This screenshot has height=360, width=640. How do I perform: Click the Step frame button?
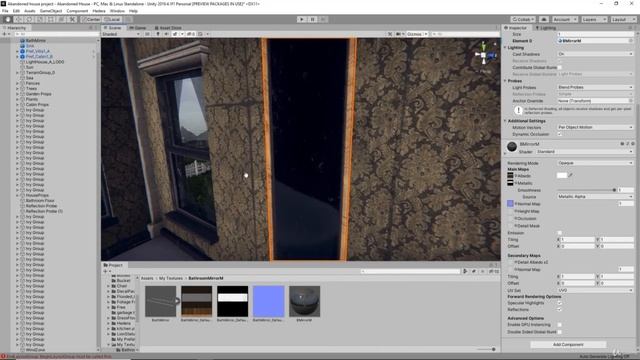323,19
